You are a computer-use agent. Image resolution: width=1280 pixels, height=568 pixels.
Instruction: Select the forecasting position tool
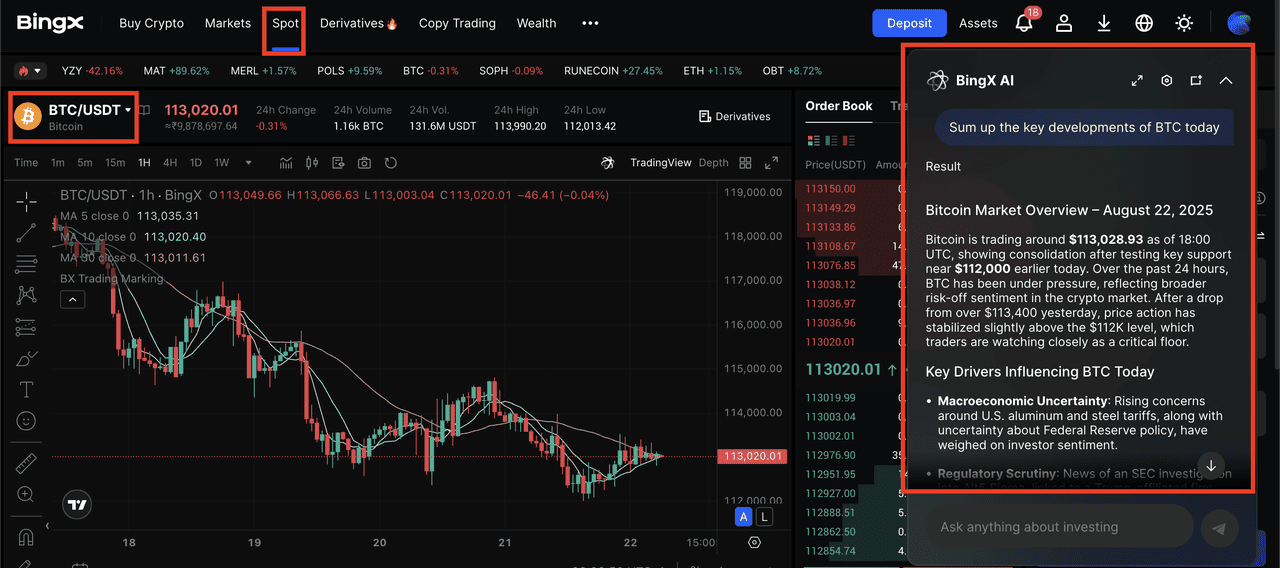pos(27,327)
